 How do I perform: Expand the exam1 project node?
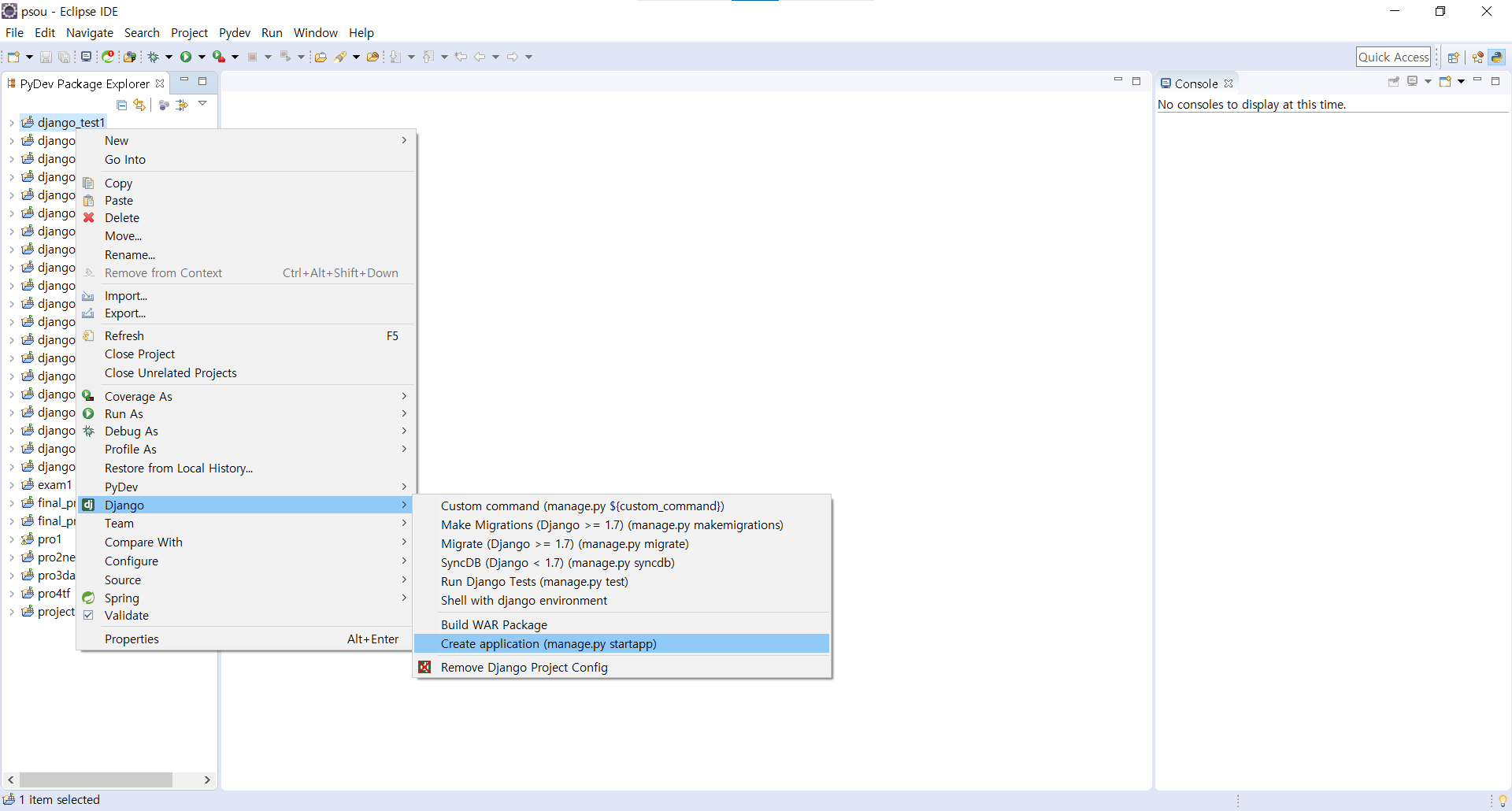12,485
